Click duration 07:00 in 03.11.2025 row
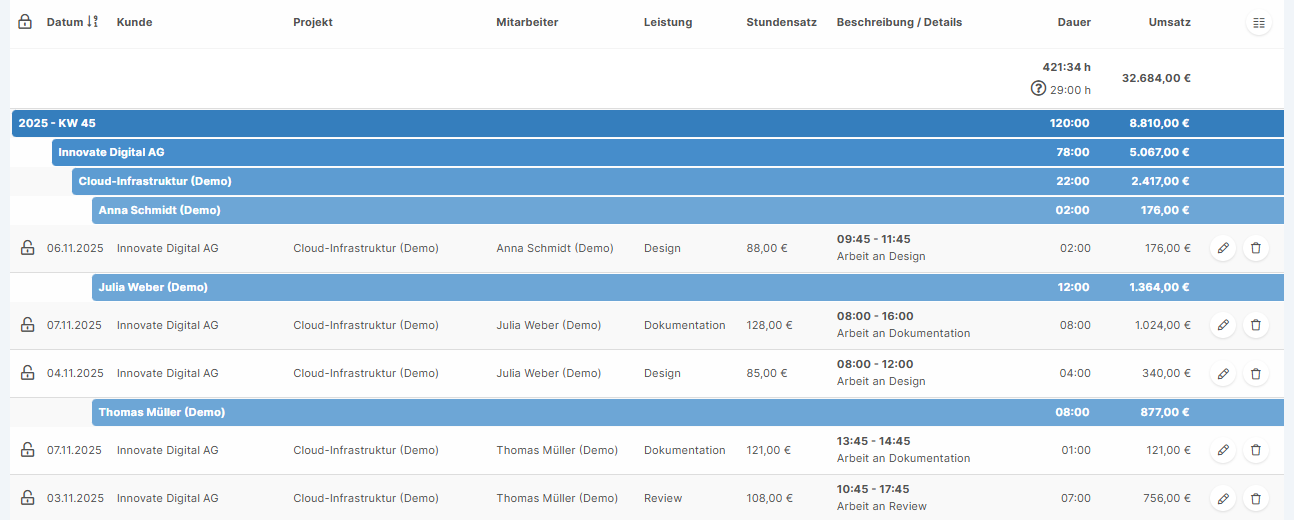 tap(1076, 498)
